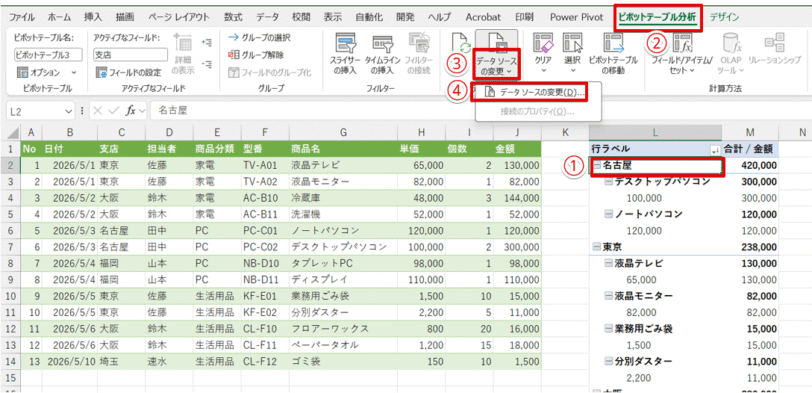Image resolution: width=812 pixels, height=393 pixels.
Task: Click the 420,000 total cell
Action: pyautogui.click(x=750, y=166)
